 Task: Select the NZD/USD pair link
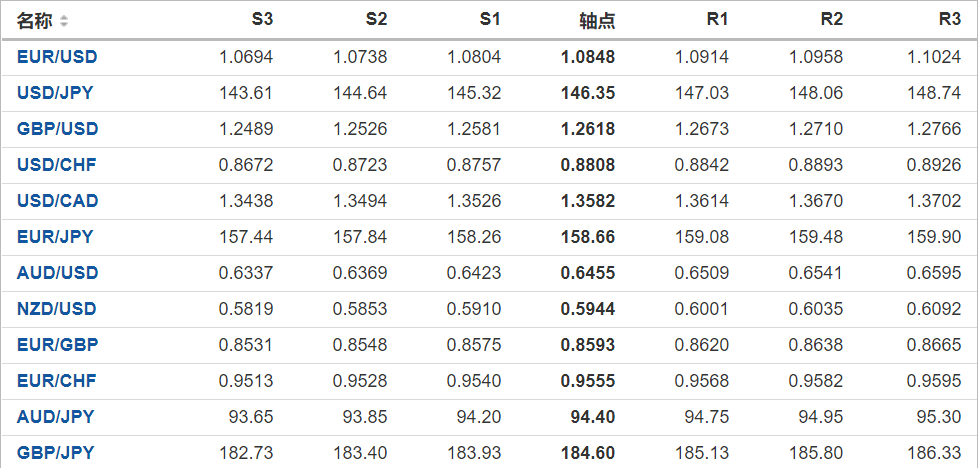[x=57, y=309]
